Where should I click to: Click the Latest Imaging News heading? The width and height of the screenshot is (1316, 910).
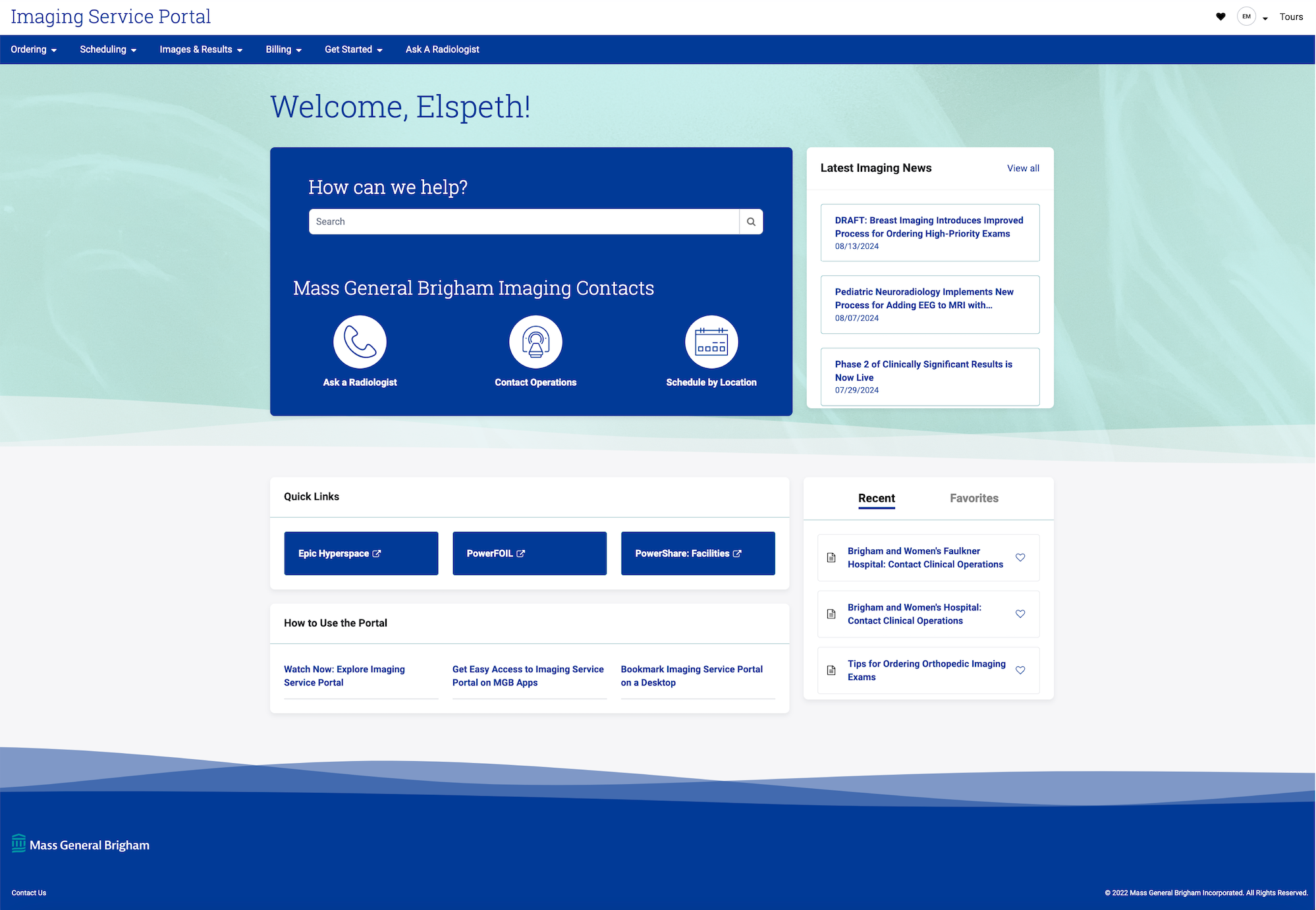tap(876, 168)
